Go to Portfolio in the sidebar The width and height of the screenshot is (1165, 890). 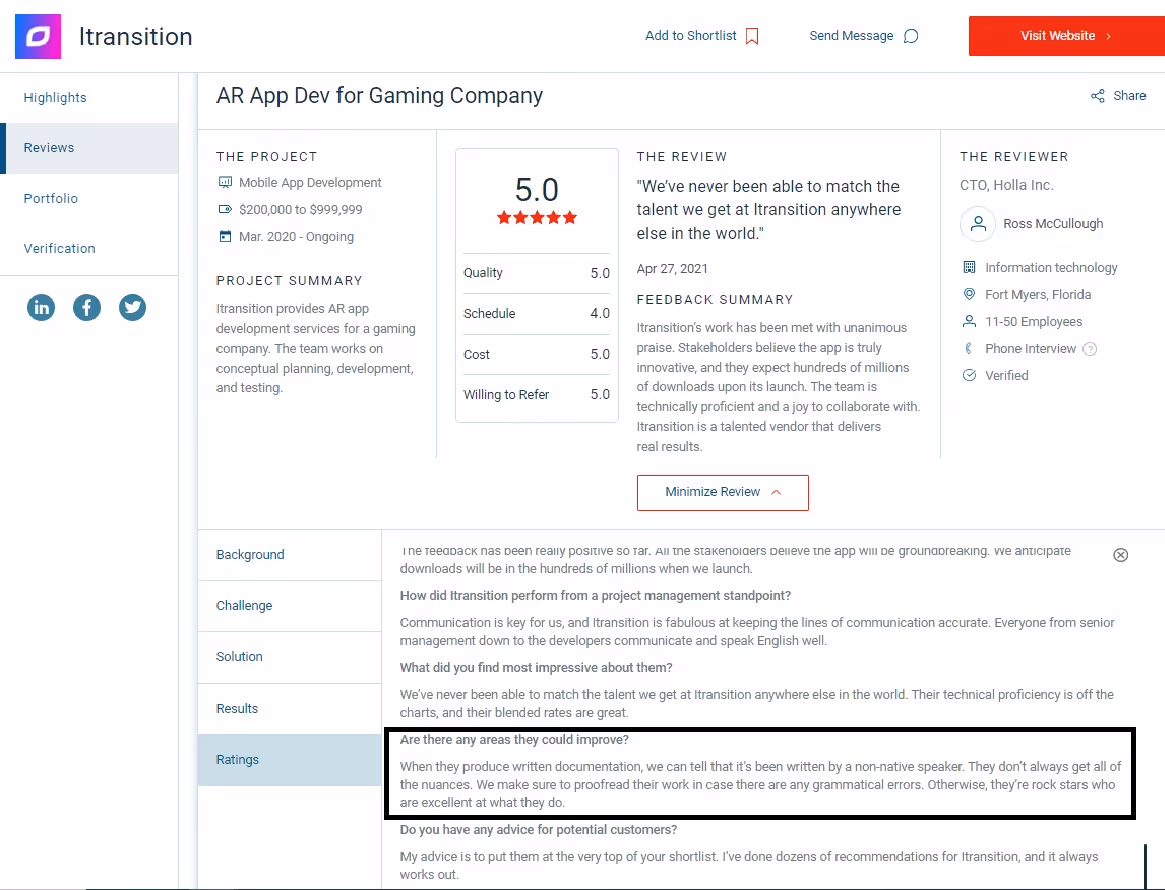(x=89, y=198)
